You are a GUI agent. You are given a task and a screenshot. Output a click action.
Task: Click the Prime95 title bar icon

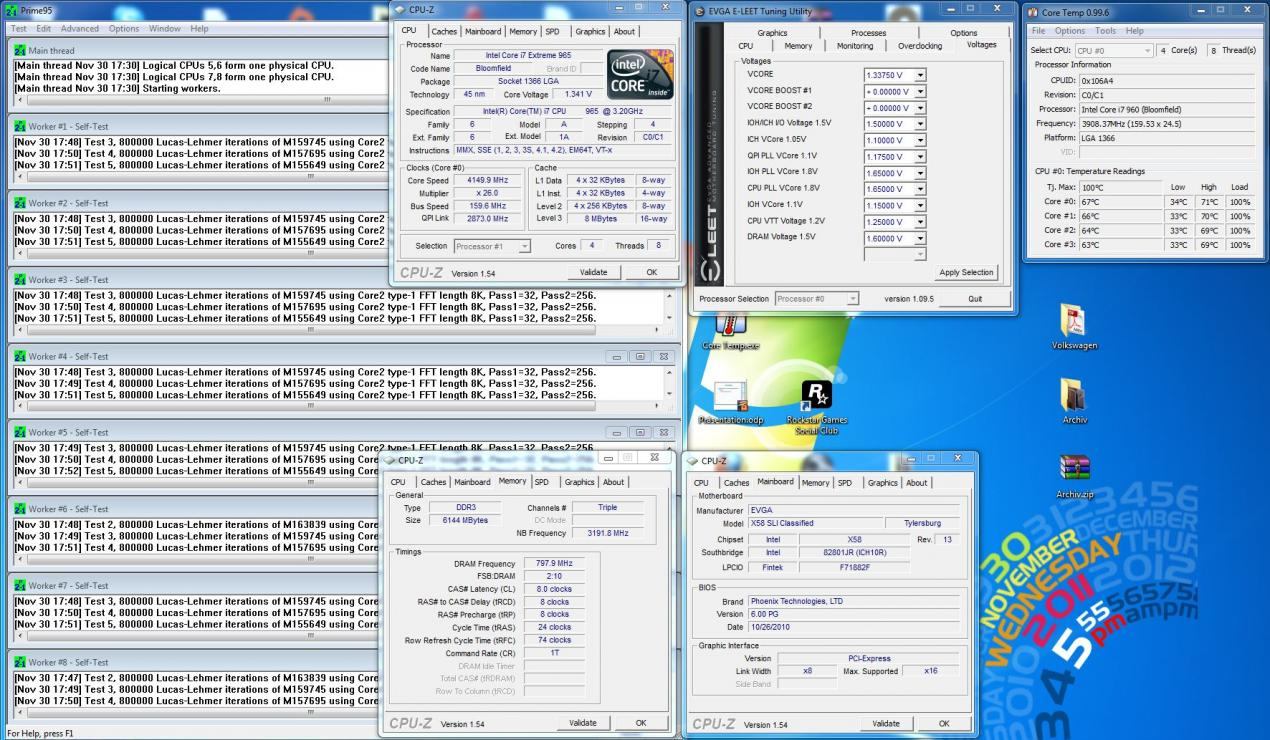point(11,9)
